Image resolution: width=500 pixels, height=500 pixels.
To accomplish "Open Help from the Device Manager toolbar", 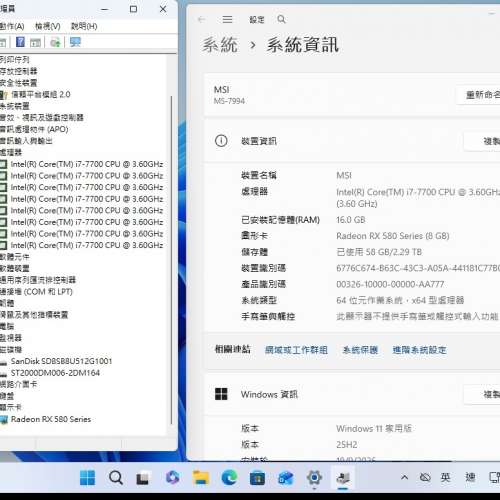I will [x=20, y=42].
